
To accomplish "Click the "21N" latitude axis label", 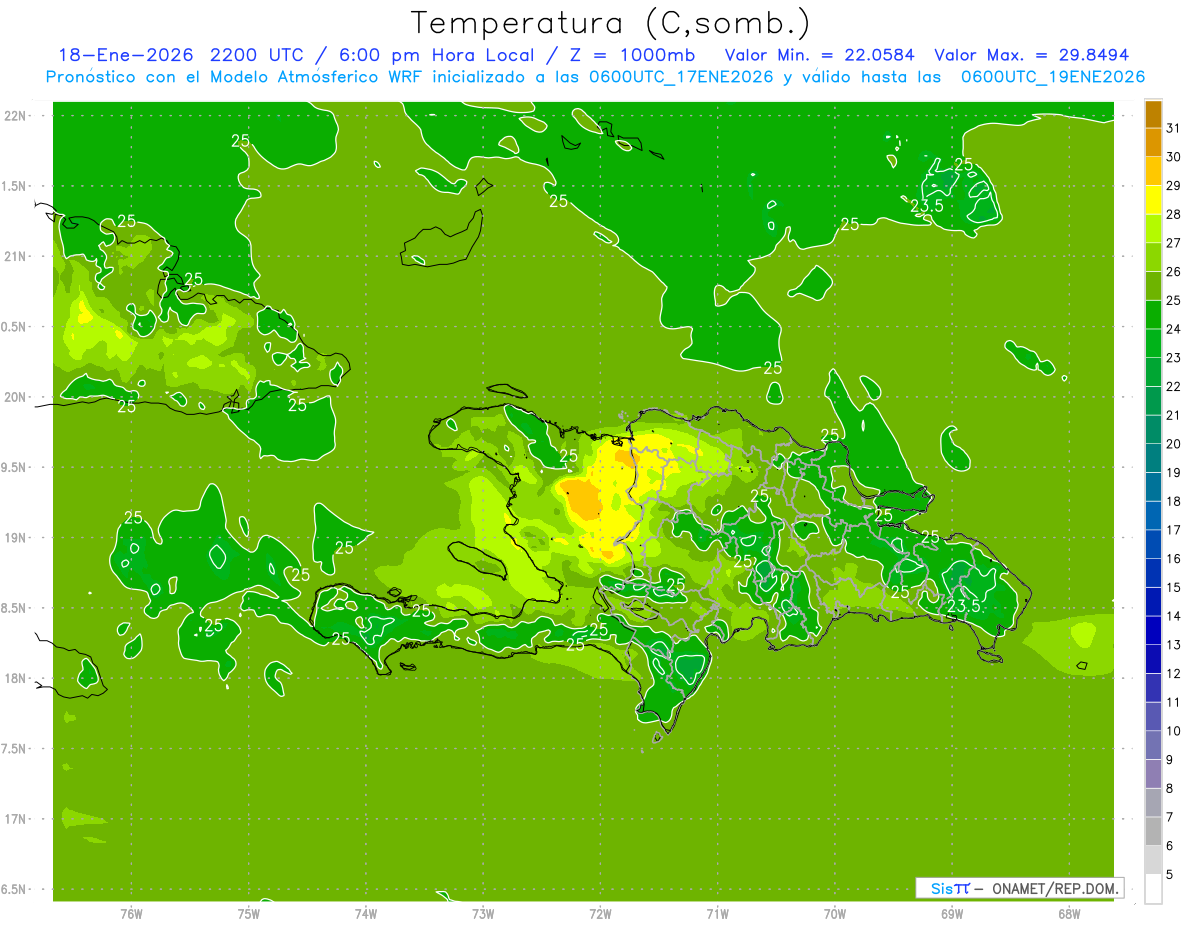I will 16,256.
